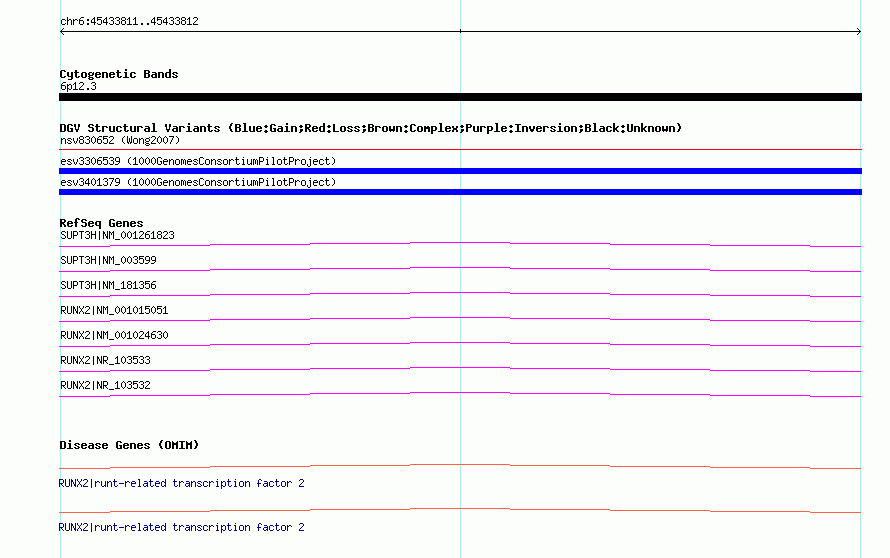Image resolution: width=890 pixels, height=558 pixels.
Task: Click the nsv830652 (Wong2007) variant label
Action: tap(120, 140)
